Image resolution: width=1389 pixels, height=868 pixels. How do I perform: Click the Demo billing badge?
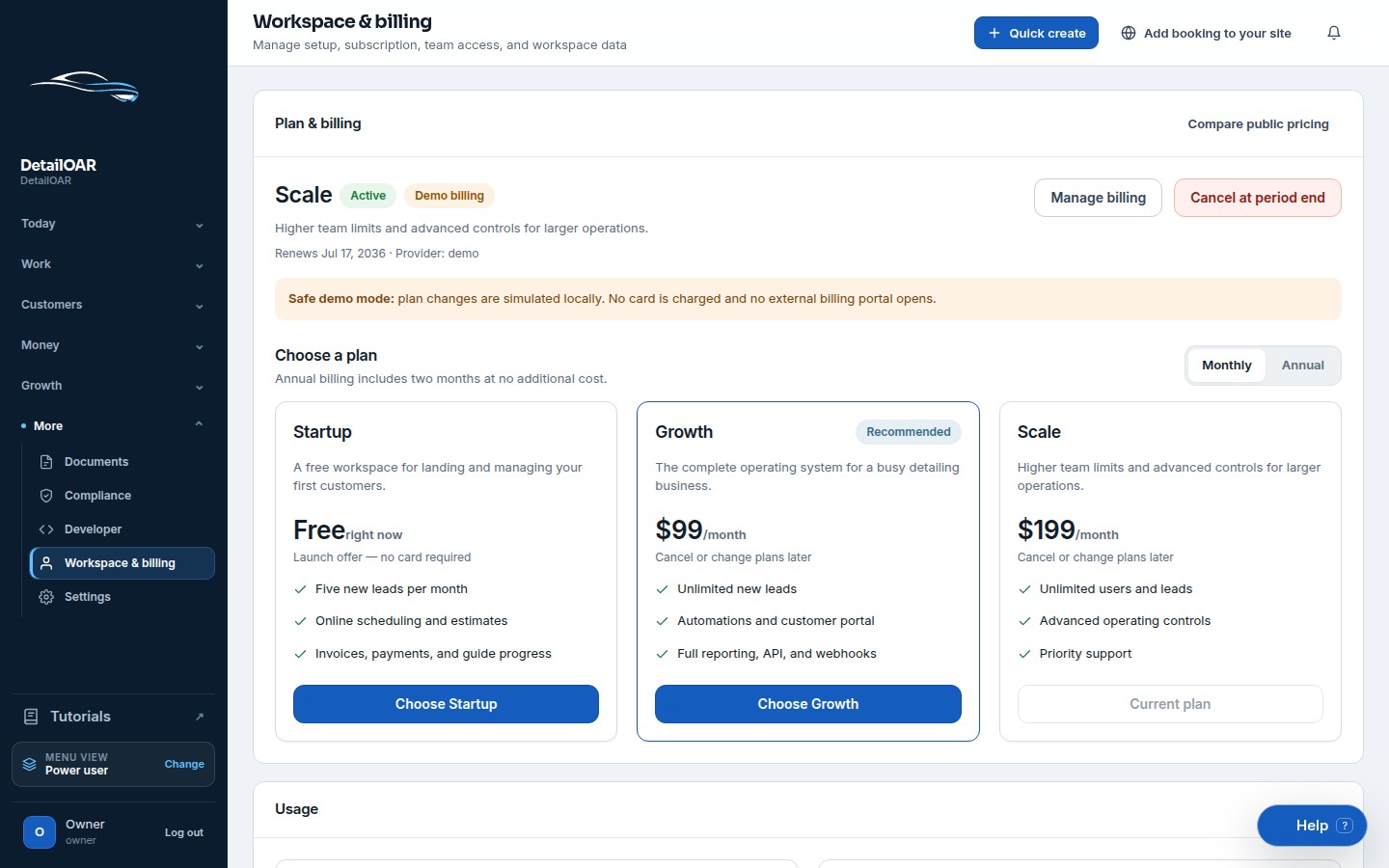pos(449,196)
